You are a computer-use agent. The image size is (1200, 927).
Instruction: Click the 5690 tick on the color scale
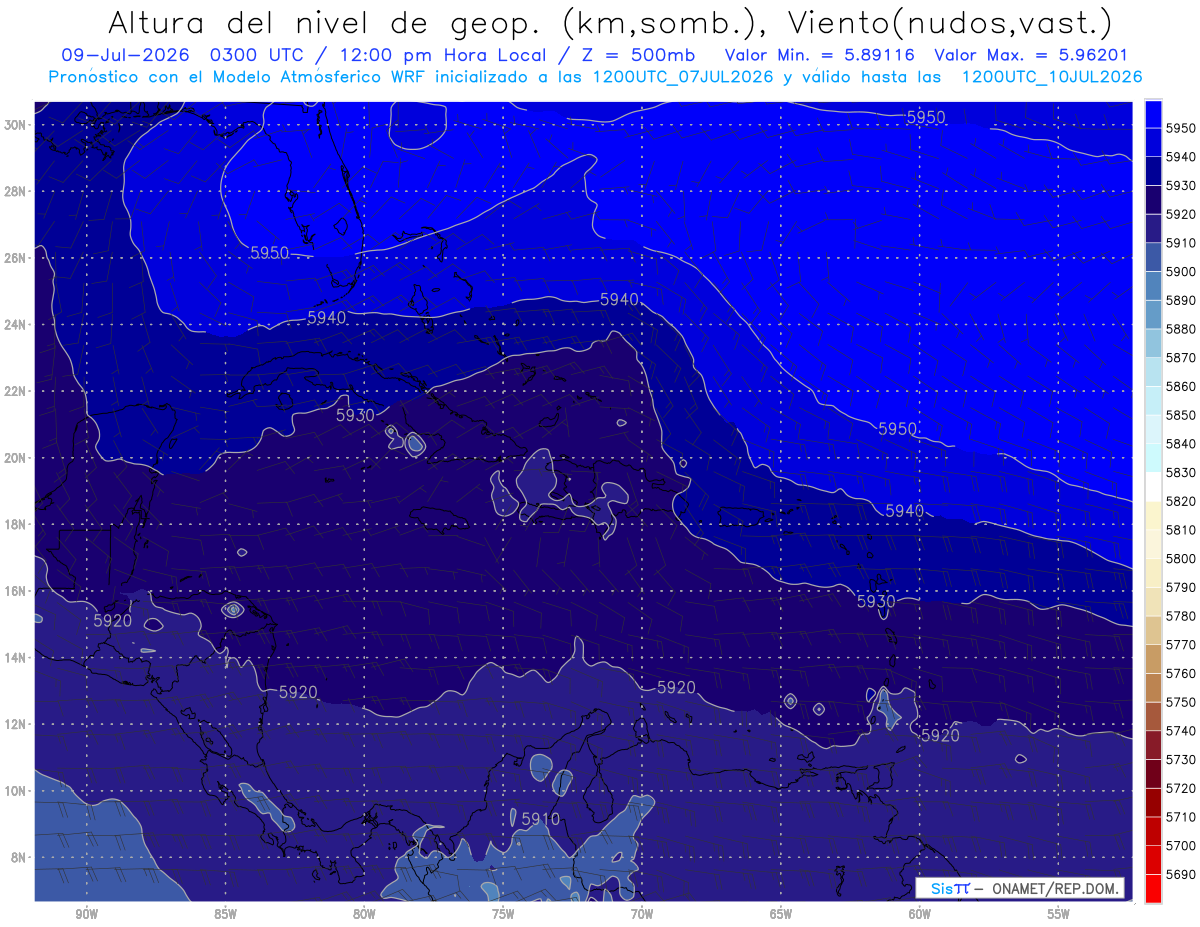click(x=1181, y=874)
